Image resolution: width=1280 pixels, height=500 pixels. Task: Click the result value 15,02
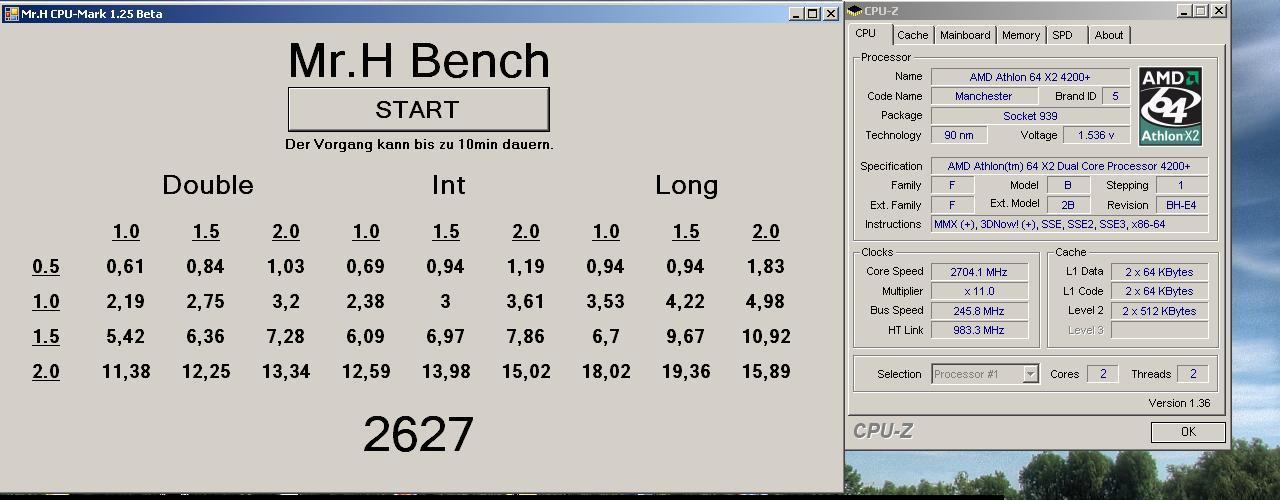coord(526,372)
